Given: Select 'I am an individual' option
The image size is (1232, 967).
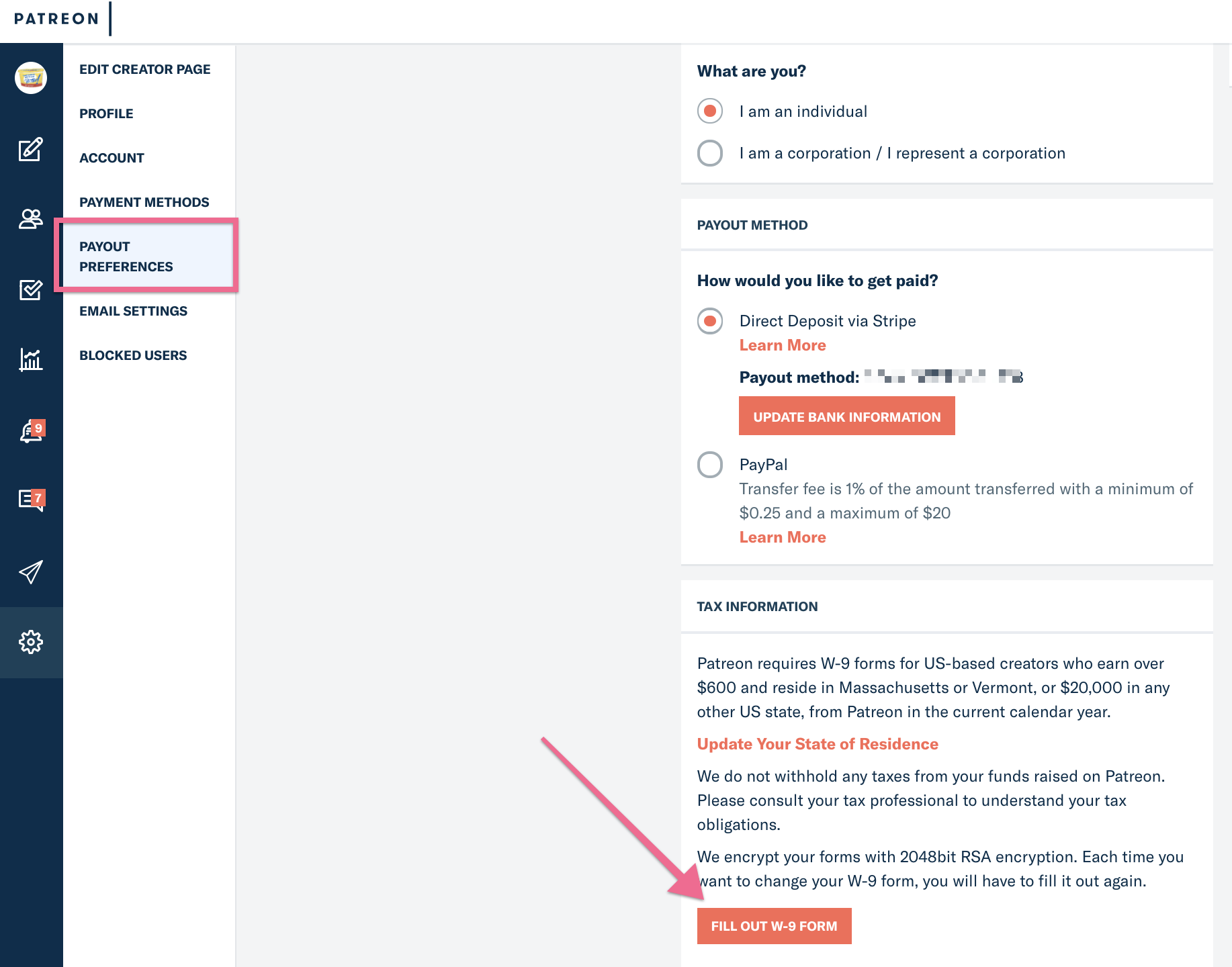Looking at the screenshot, I should [710, 111].
